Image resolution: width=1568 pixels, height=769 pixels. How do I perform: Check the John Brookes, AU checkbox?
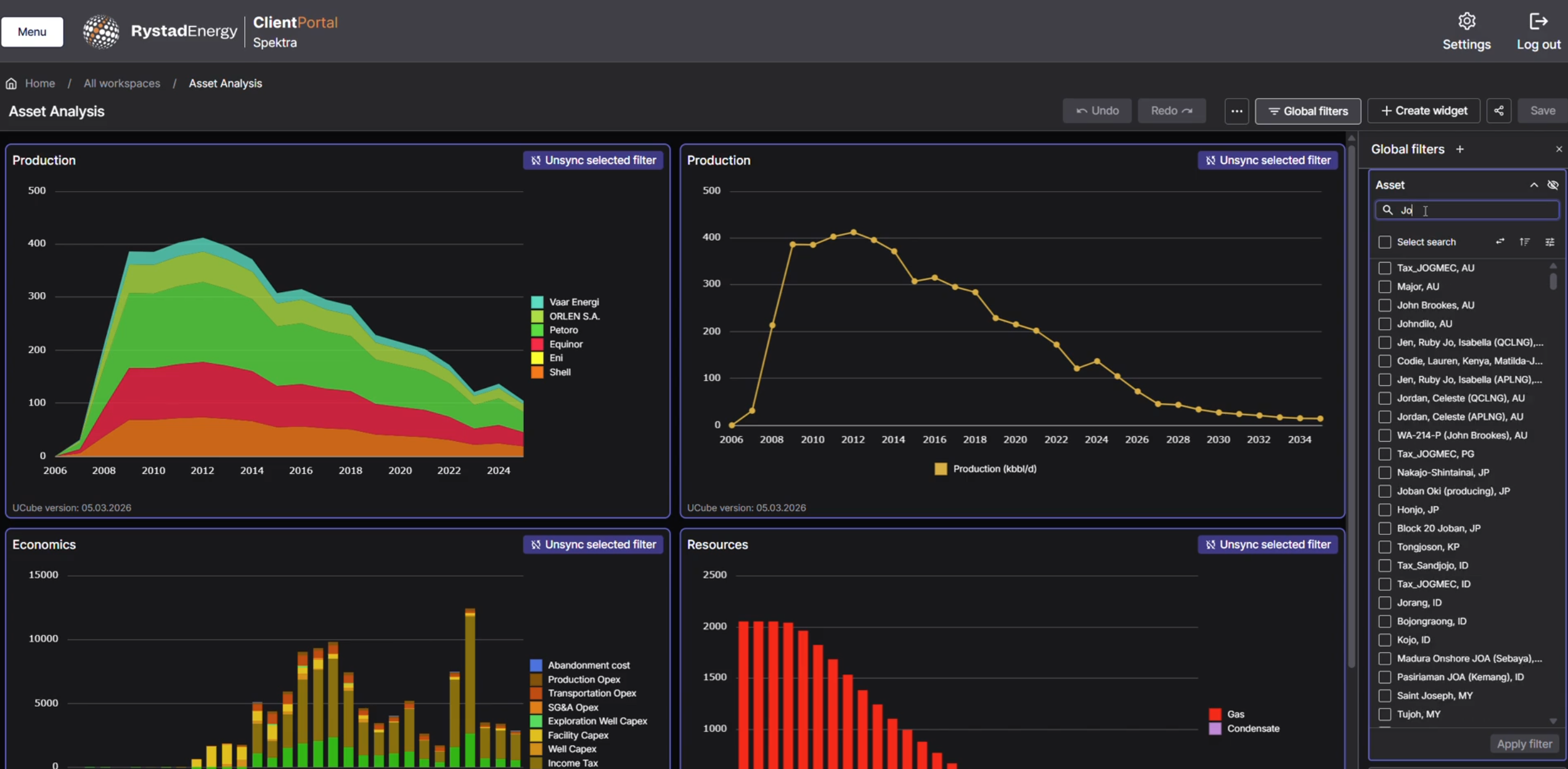click(x=1385, y=305)
